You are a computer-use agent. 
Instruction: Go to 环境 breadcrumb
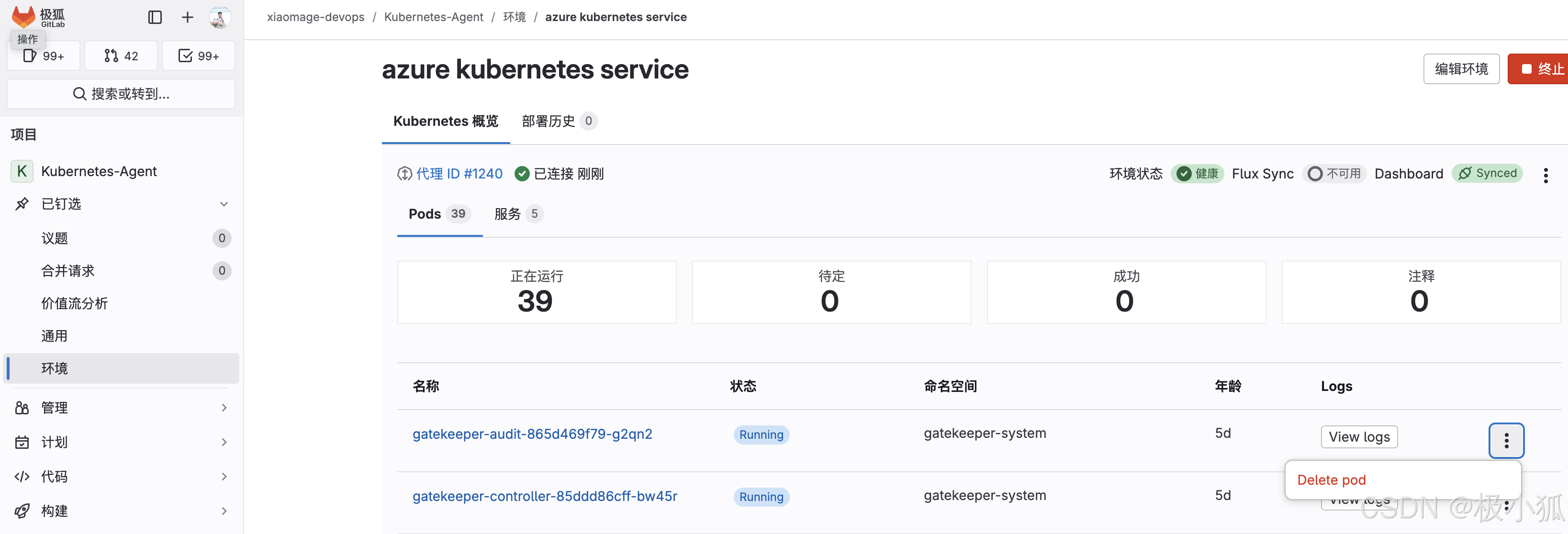515,17
